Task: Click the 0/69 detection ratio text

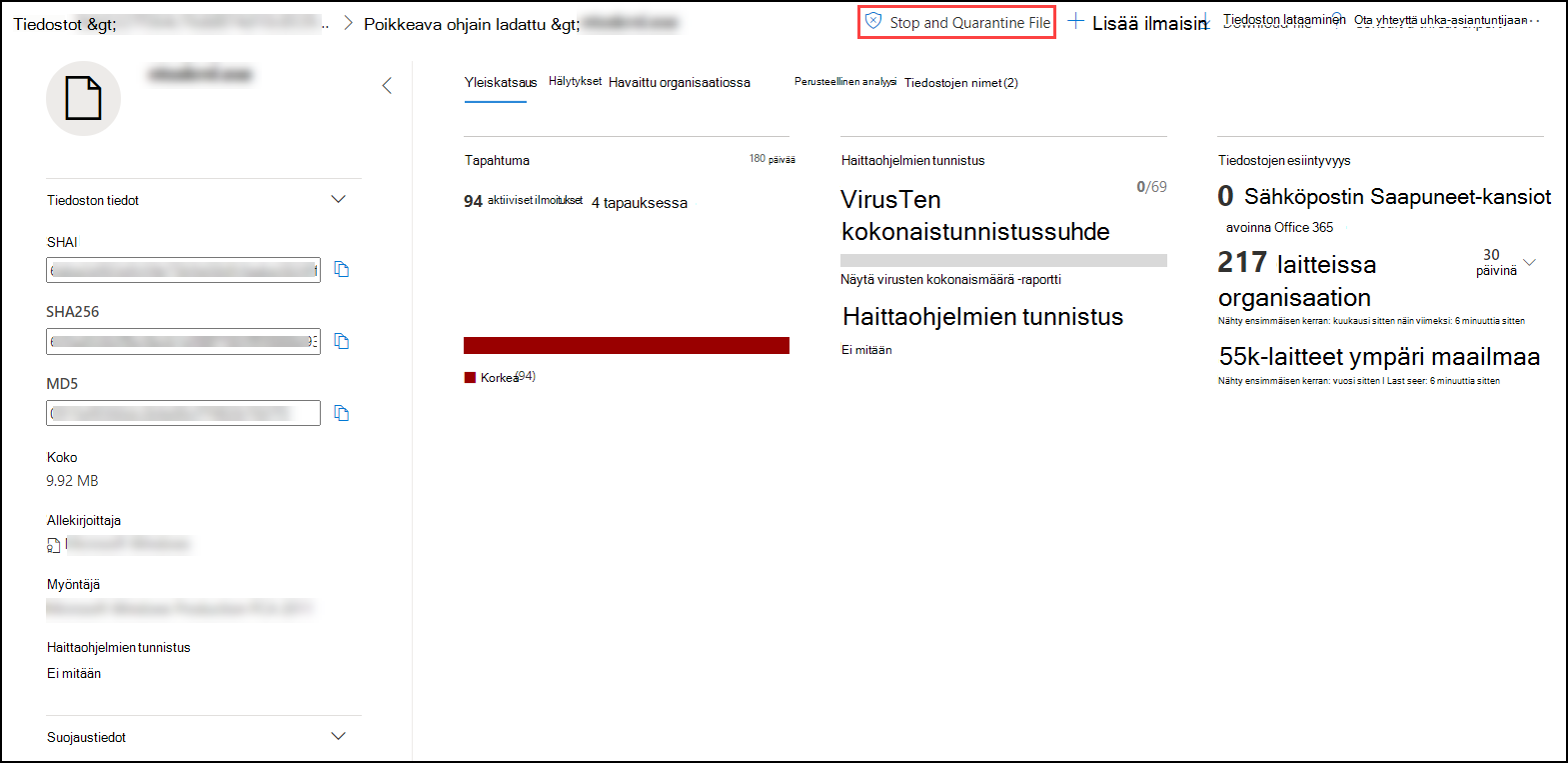Action: click(1151, 187)
